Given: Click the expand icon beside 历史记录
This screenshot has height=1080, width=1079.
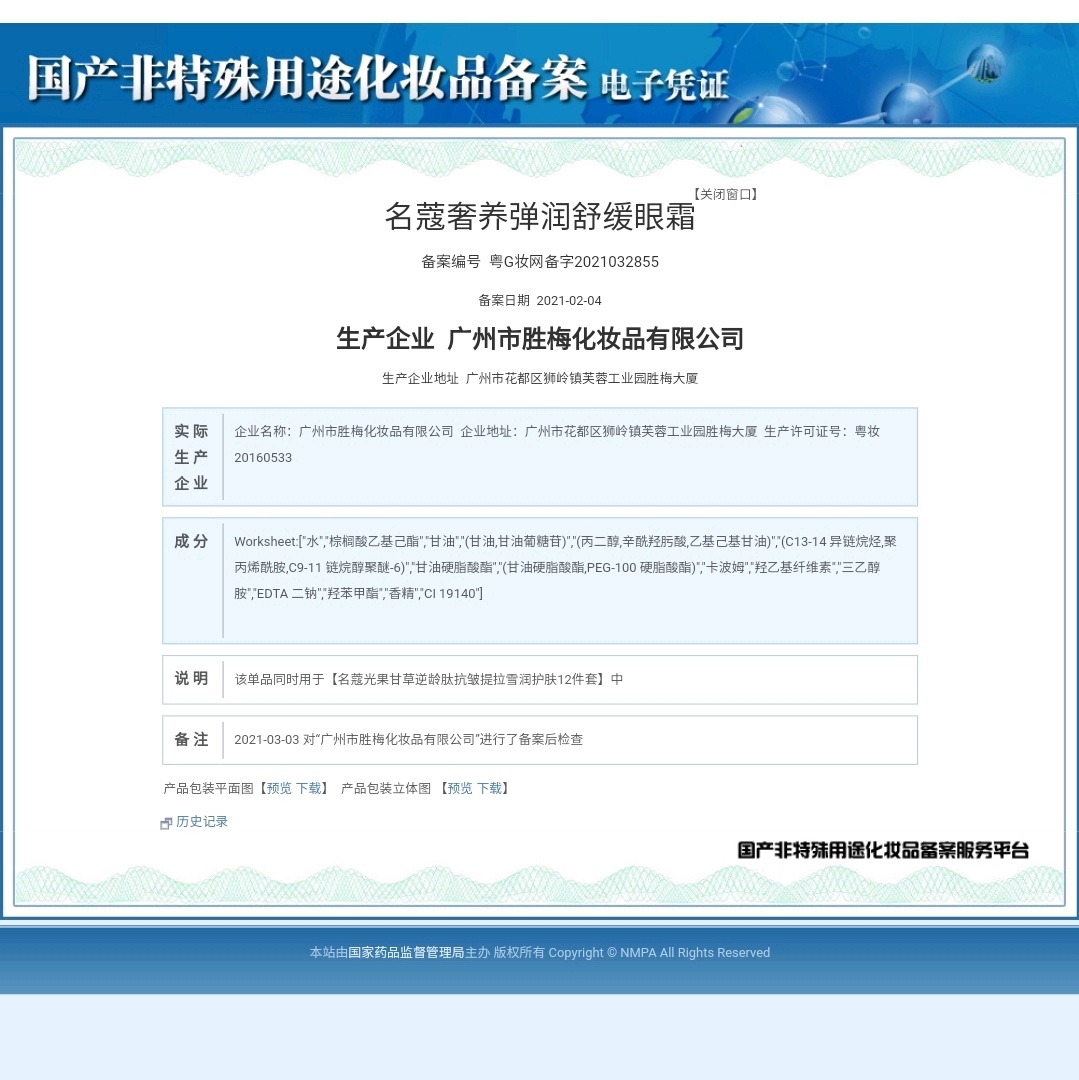Looking at the screenshot, I should coord(166,823).
